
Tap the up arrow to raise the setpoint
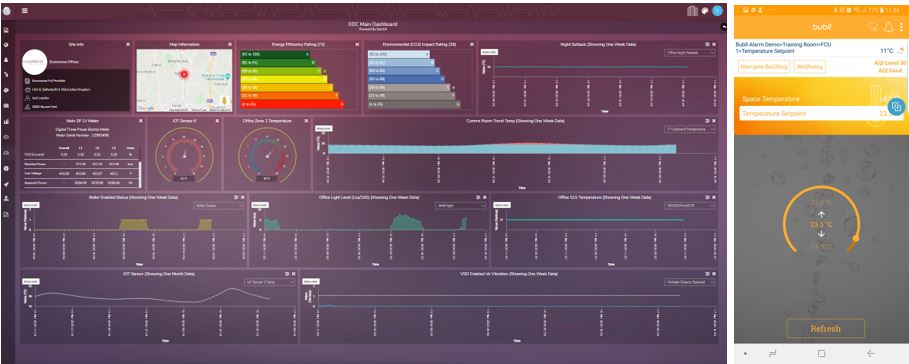[821, 214]
